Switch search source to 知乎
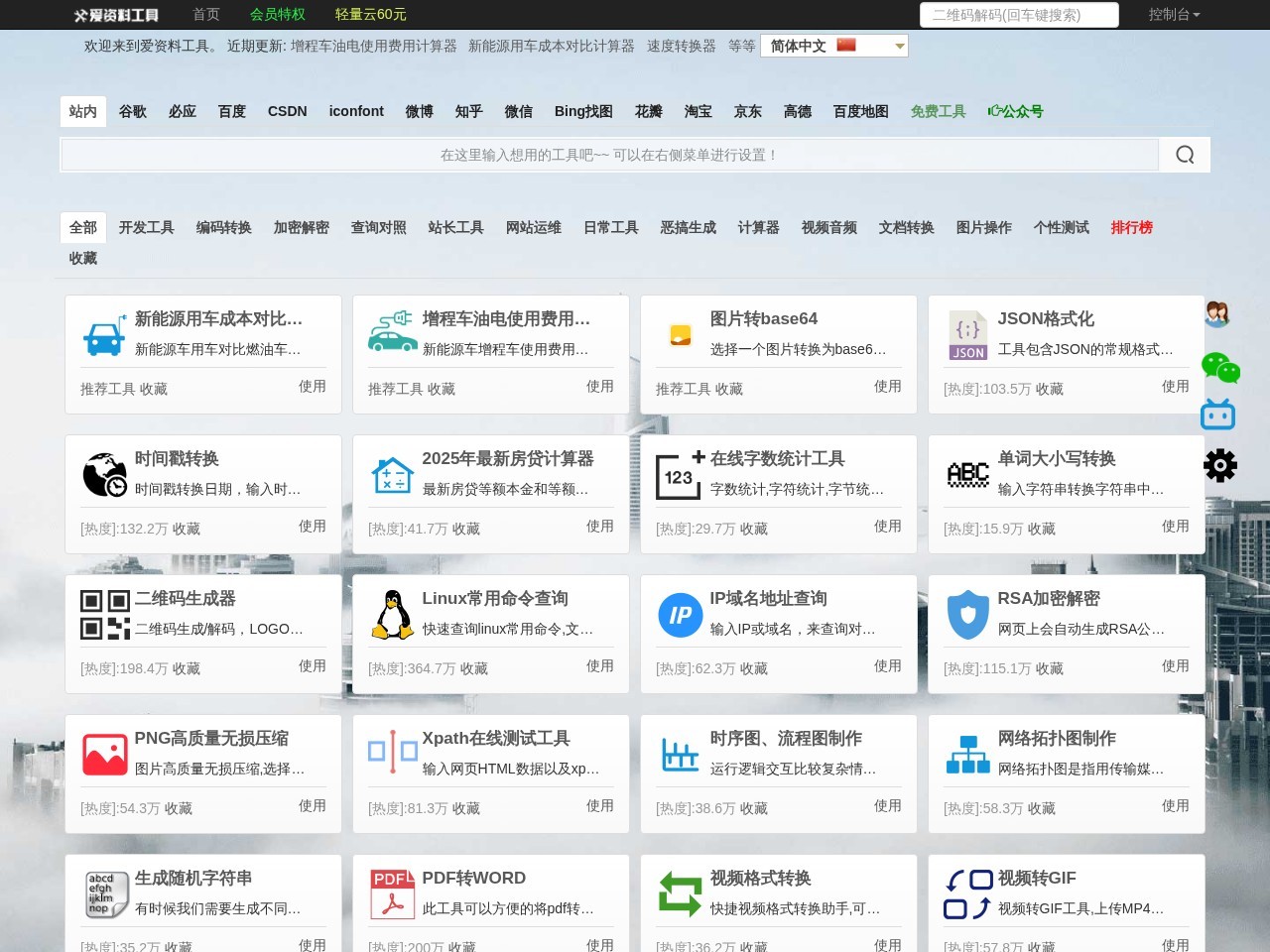1270x952 pixels. [469, 111]
